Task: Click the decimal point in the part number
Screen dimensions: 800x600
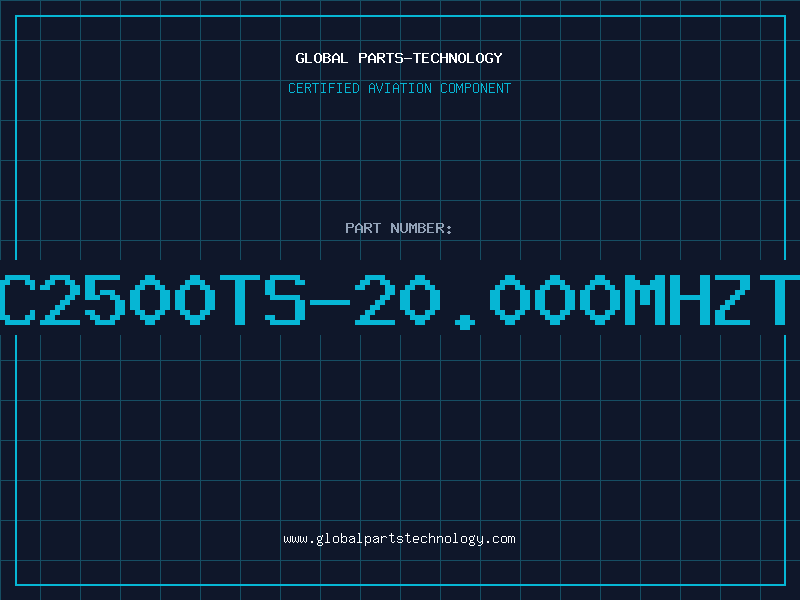Action: (464, 322)
